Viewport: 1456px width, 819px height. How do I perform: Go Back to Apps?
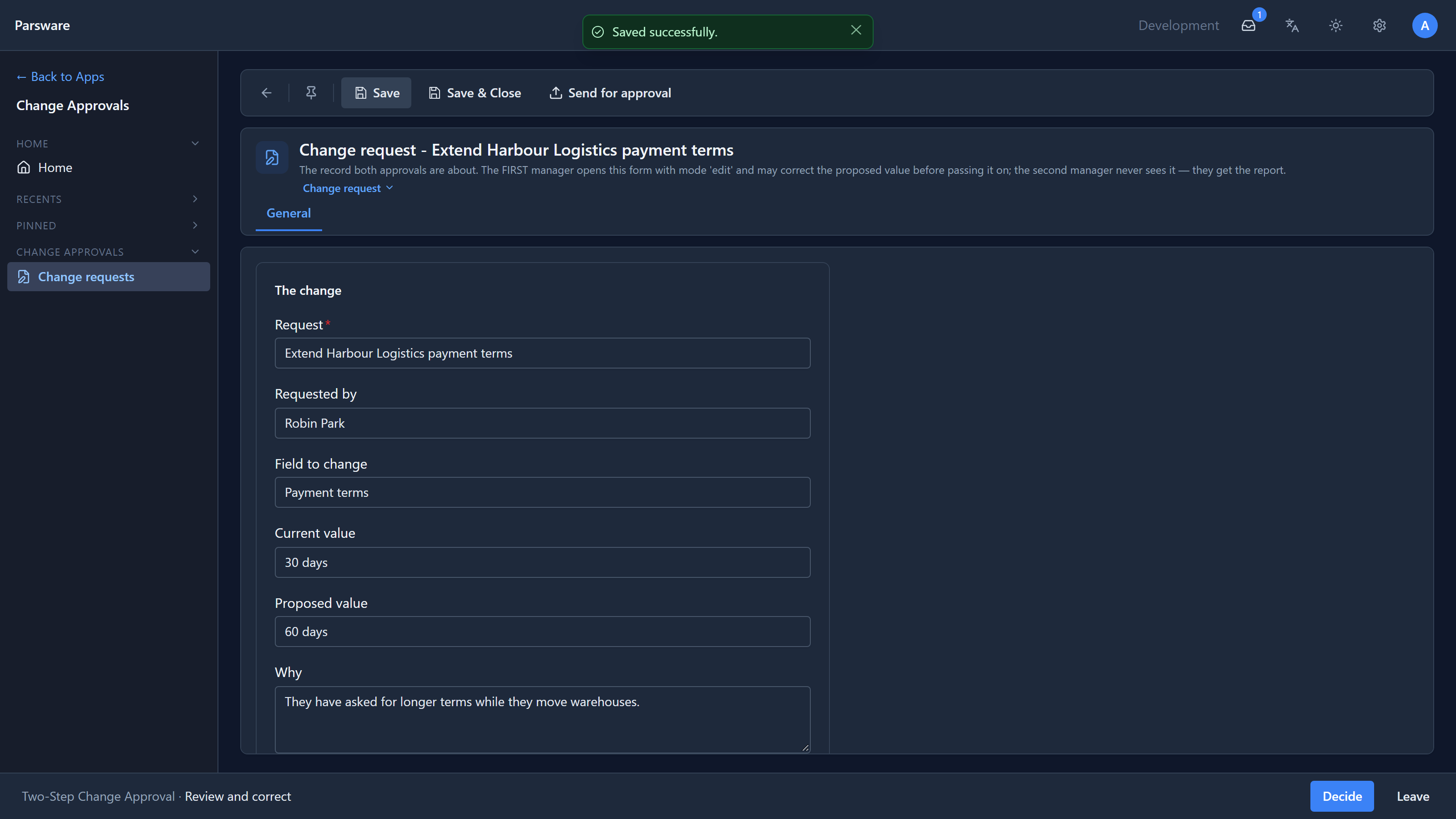[x=61, y=76]
